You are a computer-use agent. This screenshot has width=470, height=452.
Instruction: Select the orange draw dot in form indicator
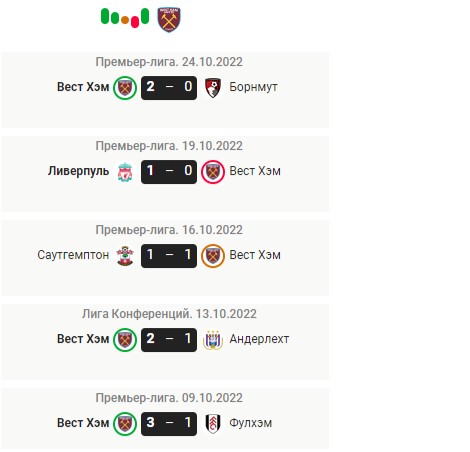pos(125,20)
